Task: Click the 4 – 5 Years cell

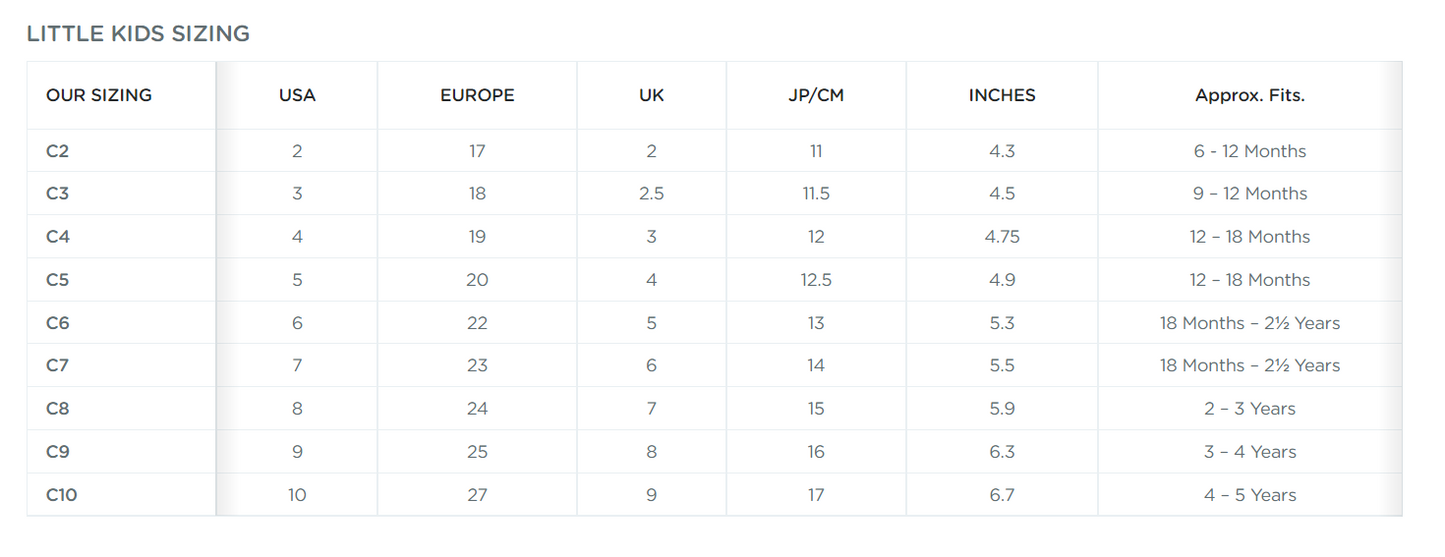Action: pos(1250,495)
